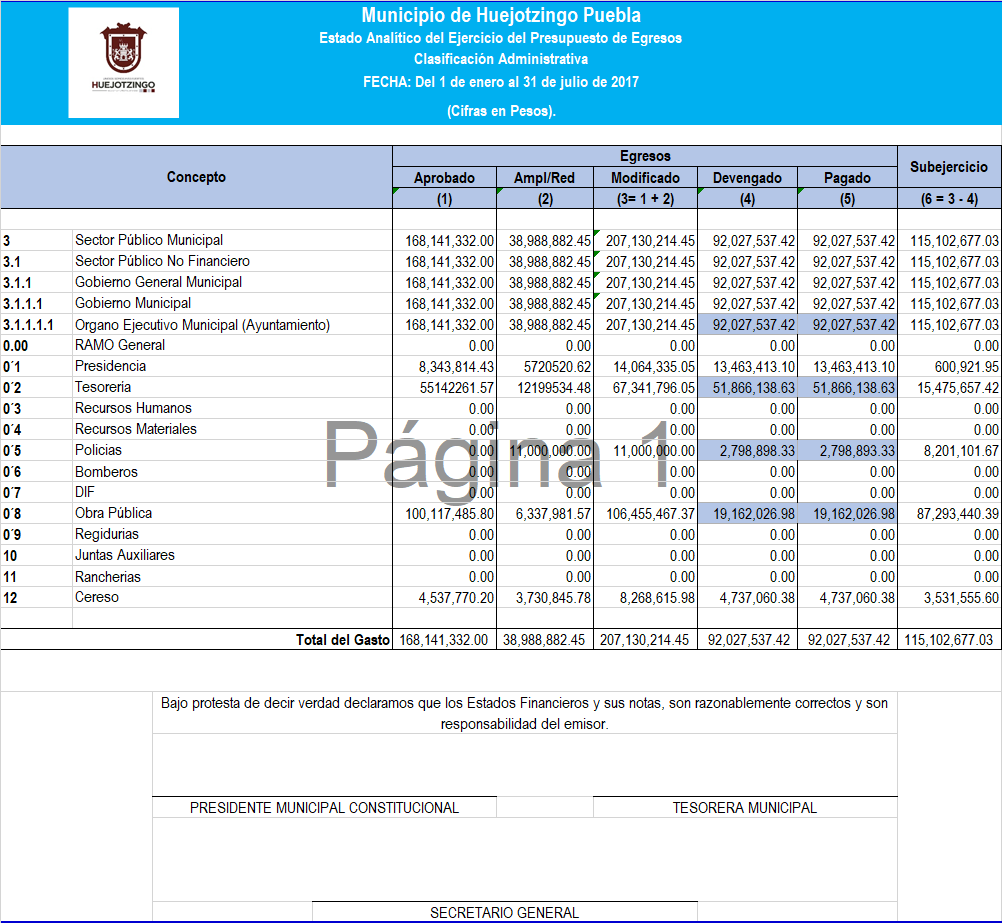The width and height of the screenshot is (1002, 923).
Task: Select the 'Concepto' column header
Action: (196, 177)
